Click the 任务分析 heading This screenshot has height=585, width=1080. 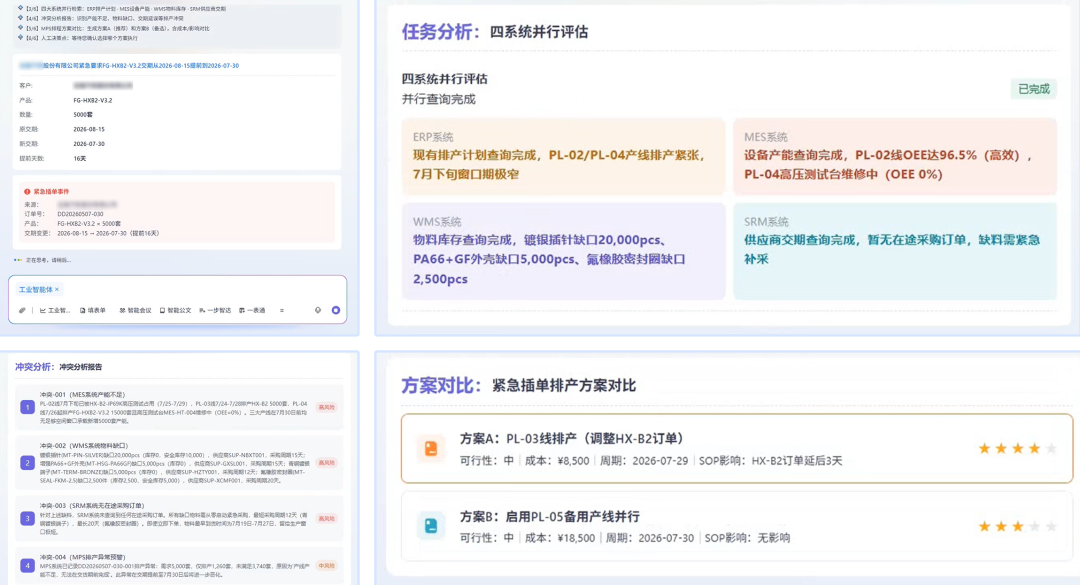click(x=441, y=32)
